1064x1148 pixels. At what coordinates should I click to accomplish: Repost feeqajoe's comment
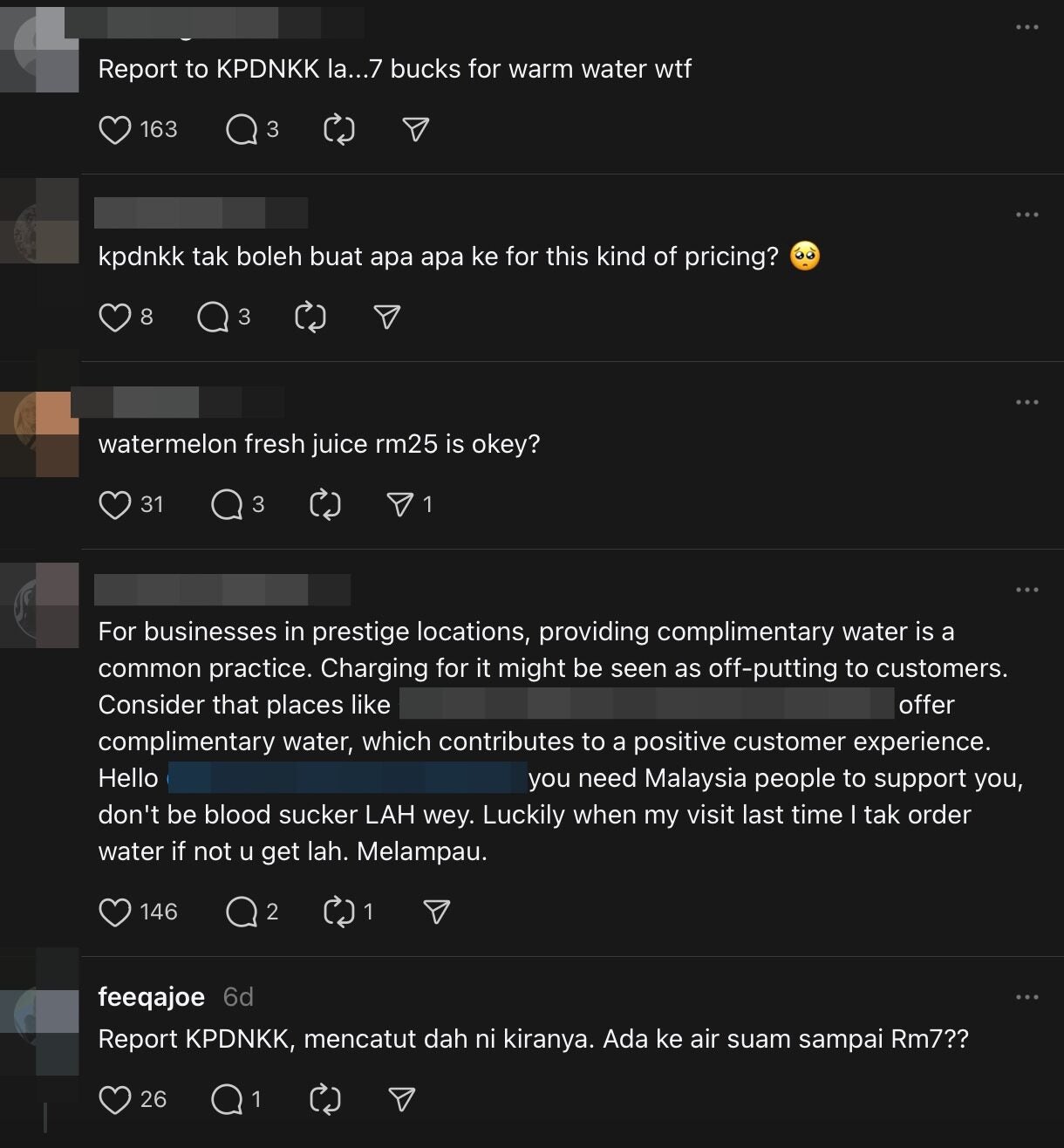click(x=324, y=1099)
